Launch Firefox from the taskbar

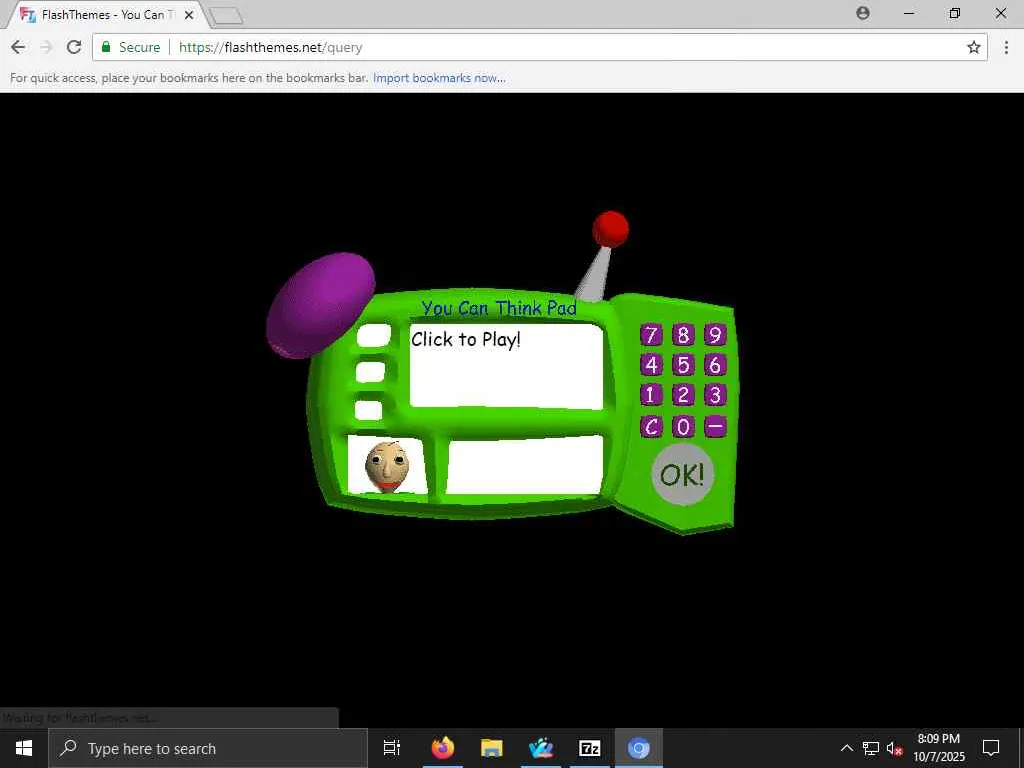(x=442, y=748)
